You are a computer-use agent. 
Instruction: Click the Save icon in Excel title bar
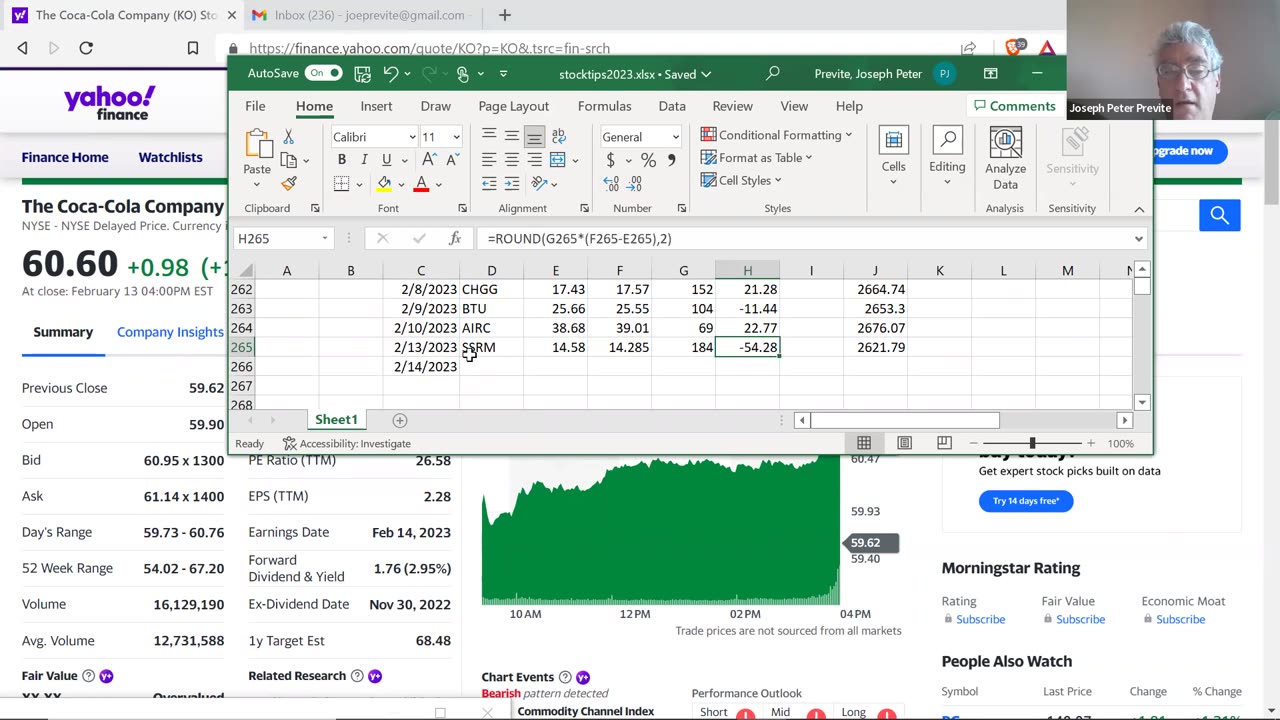click(362, 74)
